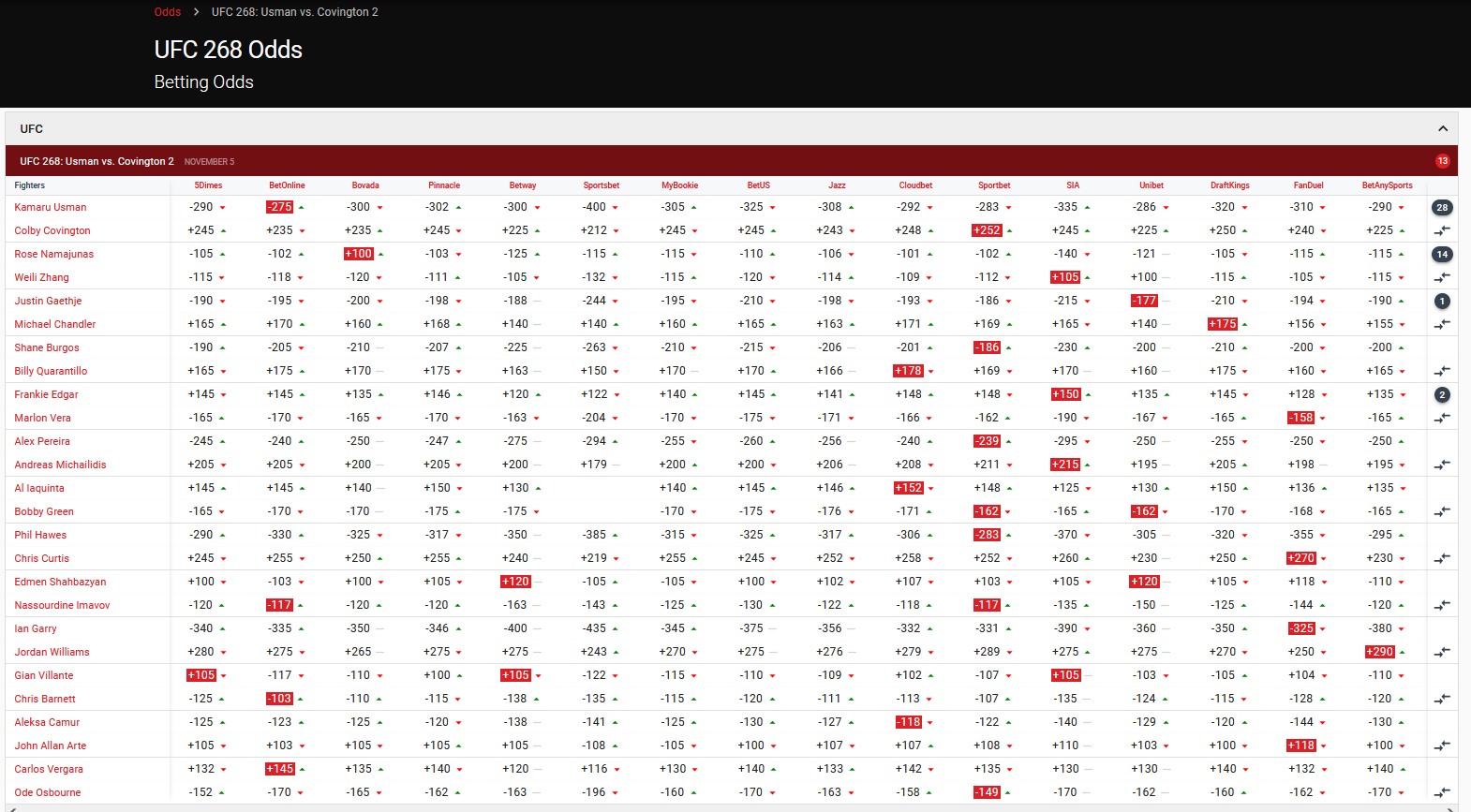Click the 28 badge in Kamaru Usman's row
Image resolution: width=1471 pixels, height=812 pixels.
tap(1442, 208)
